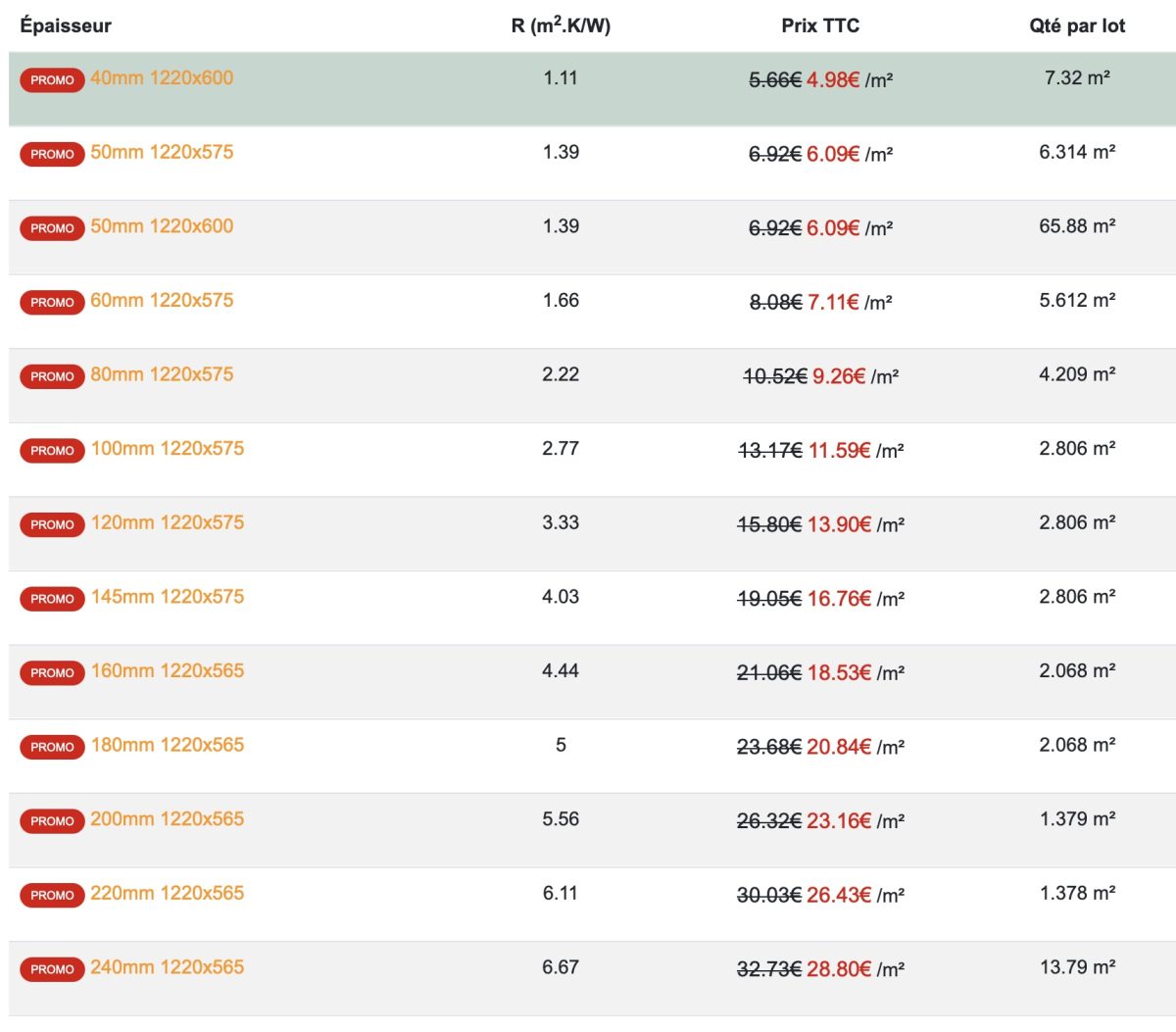The height and width of the screenshot is (1032, 1176).
Task: Open the 200mm 1220x565 panel link
Action: tap(168, 819)
